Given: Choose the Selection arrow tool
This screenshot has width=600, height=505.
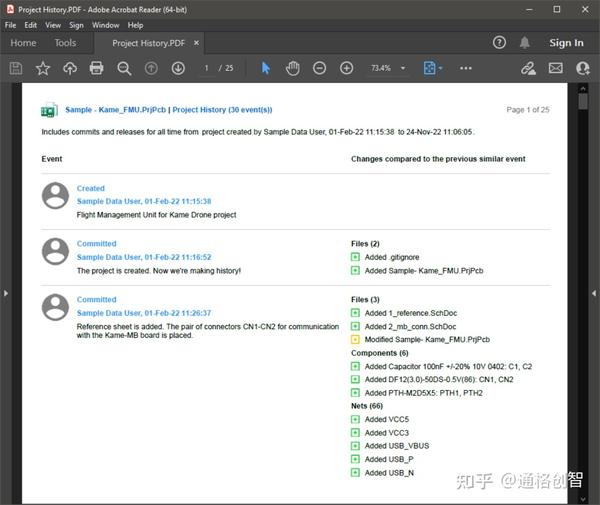Looking at the screenshot, I should click(x=265, y=68).
